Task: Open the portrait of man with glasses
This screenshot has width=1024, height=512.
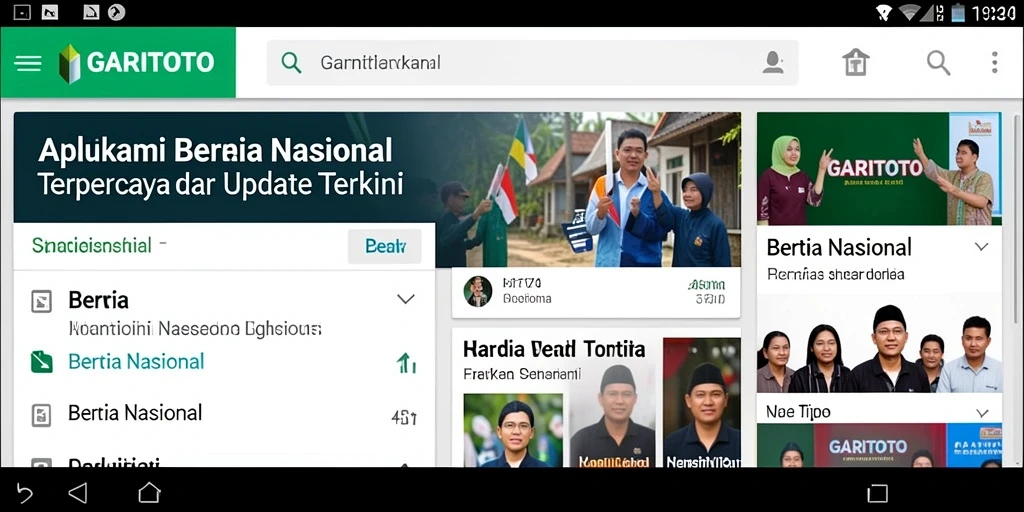Action: click(x=513, y=430)
